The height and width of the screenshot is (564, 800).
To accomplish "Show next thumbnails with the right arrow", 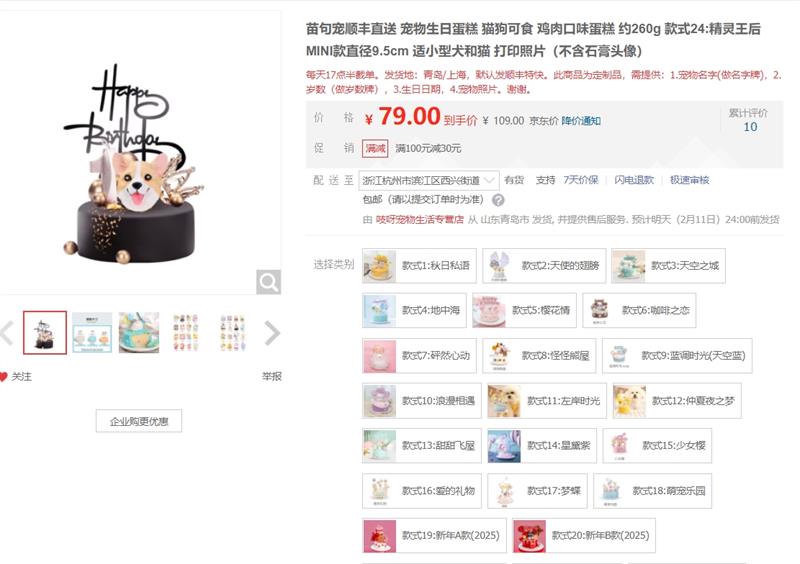I will click(272, 333).
